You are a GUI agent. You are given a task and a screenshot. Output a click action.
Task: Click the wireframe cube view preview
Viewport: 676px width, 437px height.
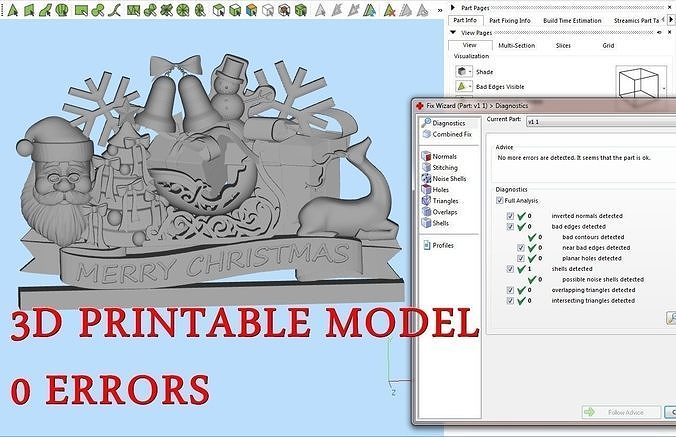click(x=638, y=83)
